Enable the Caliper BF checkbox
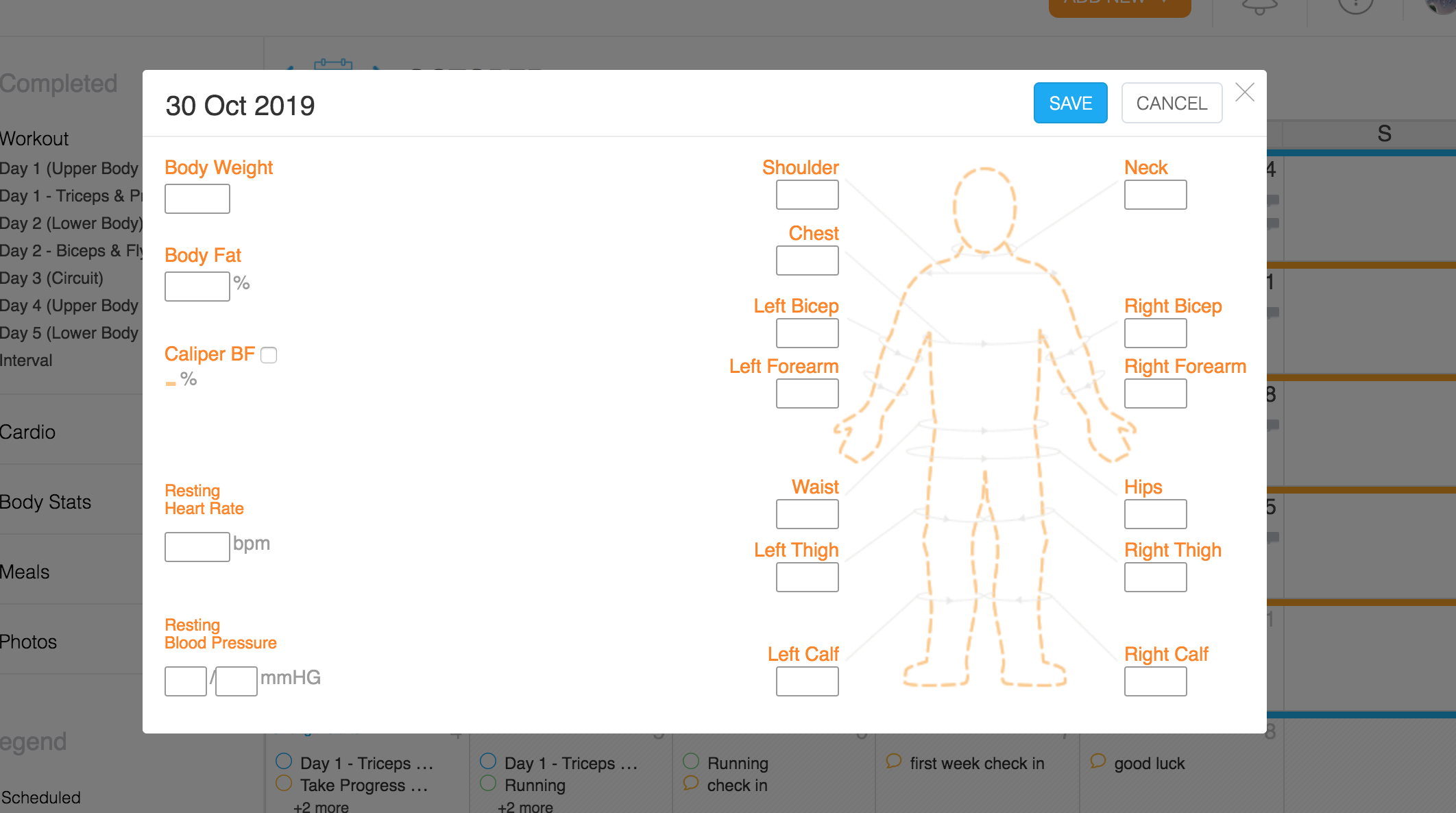The image size is (1456, 813). (270, 353)
